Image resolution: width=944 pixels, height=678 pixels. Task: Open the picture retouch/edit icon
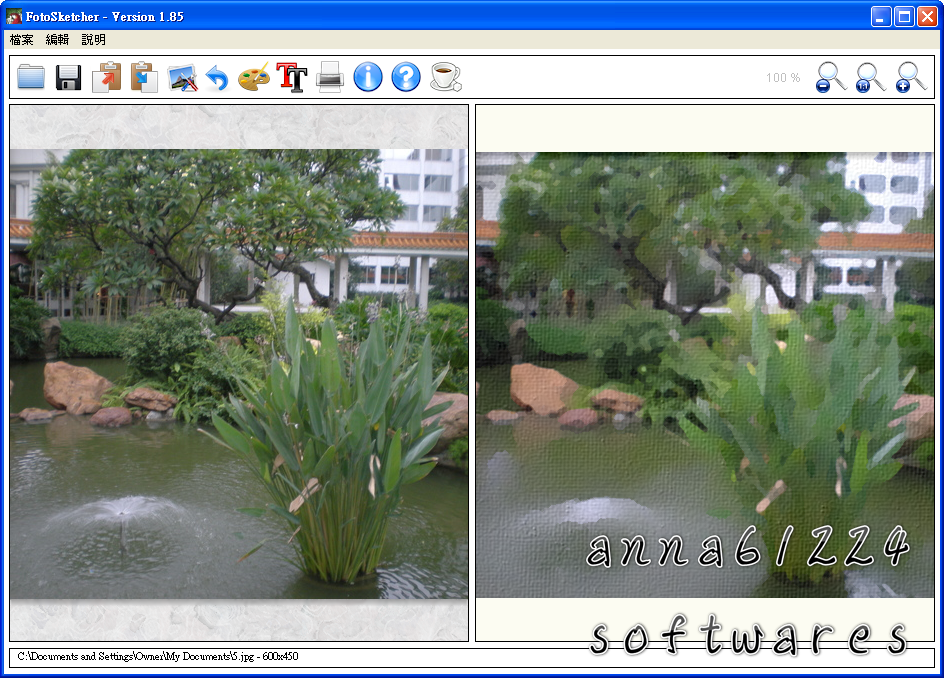pyautogui.click(x=182, y=77)
